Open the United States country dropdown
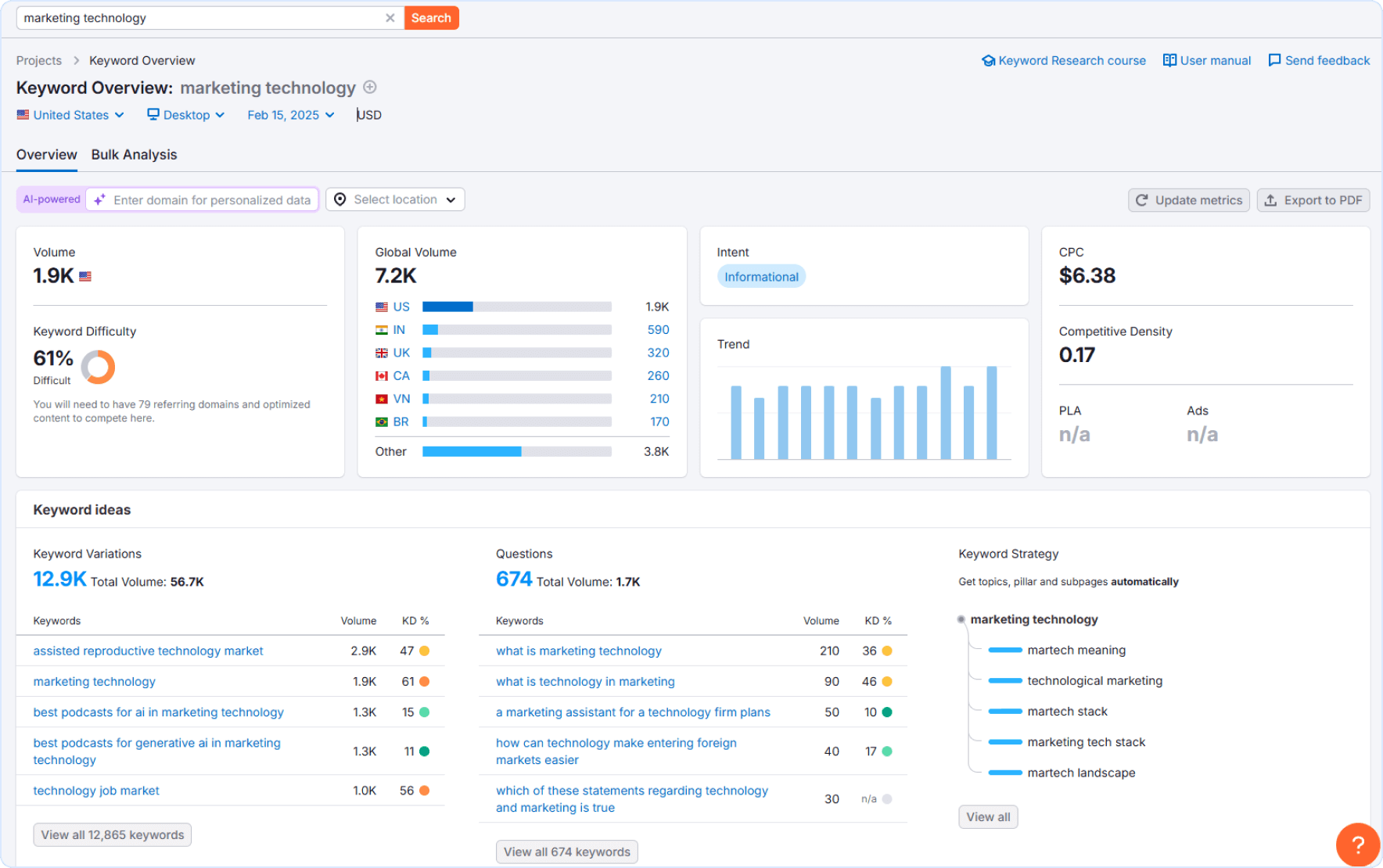The image size is (1383, 868). (x=70, y=115)
